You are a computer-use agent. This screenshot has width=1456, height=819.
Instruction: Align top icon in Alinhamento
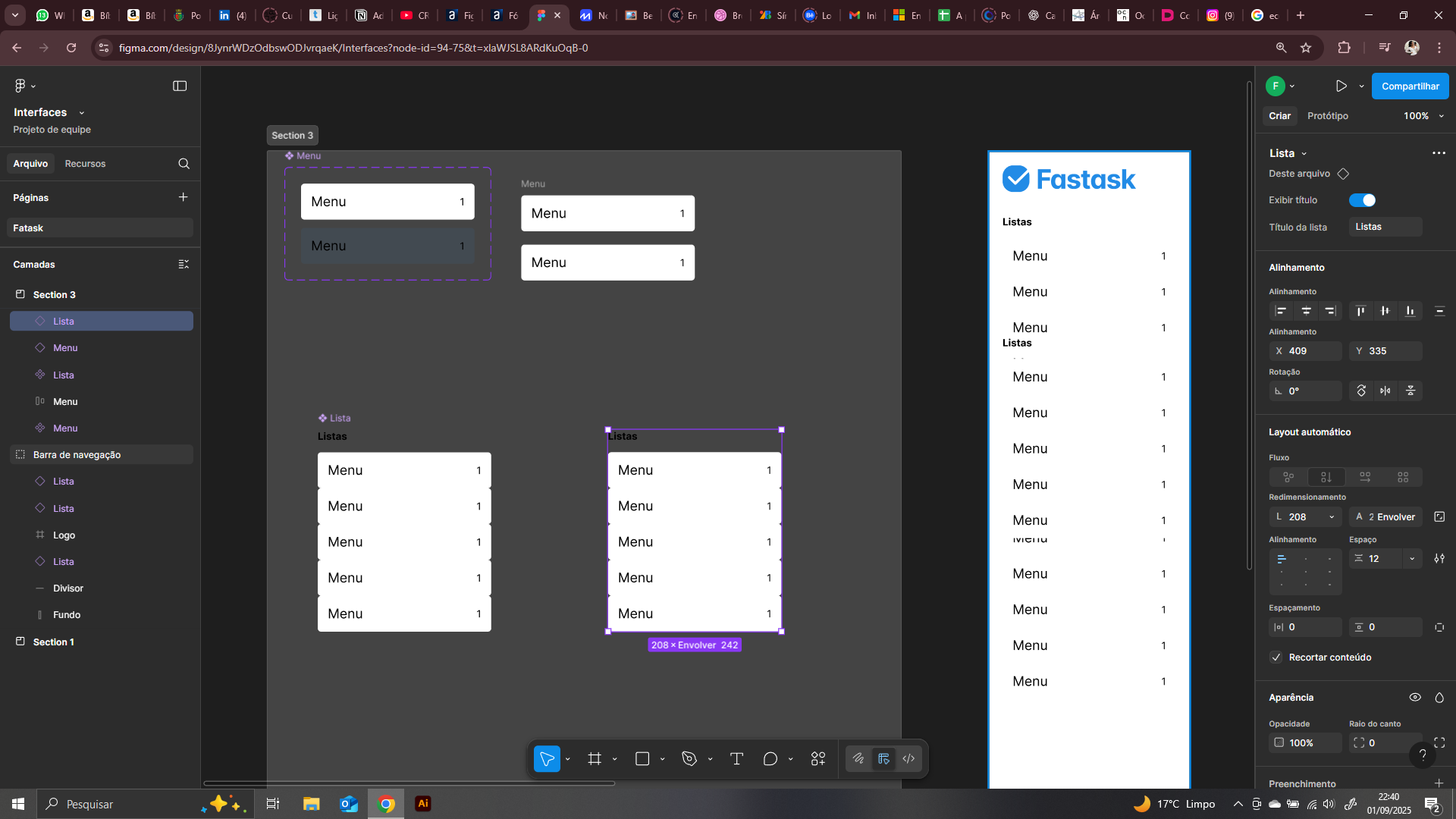1361,311
